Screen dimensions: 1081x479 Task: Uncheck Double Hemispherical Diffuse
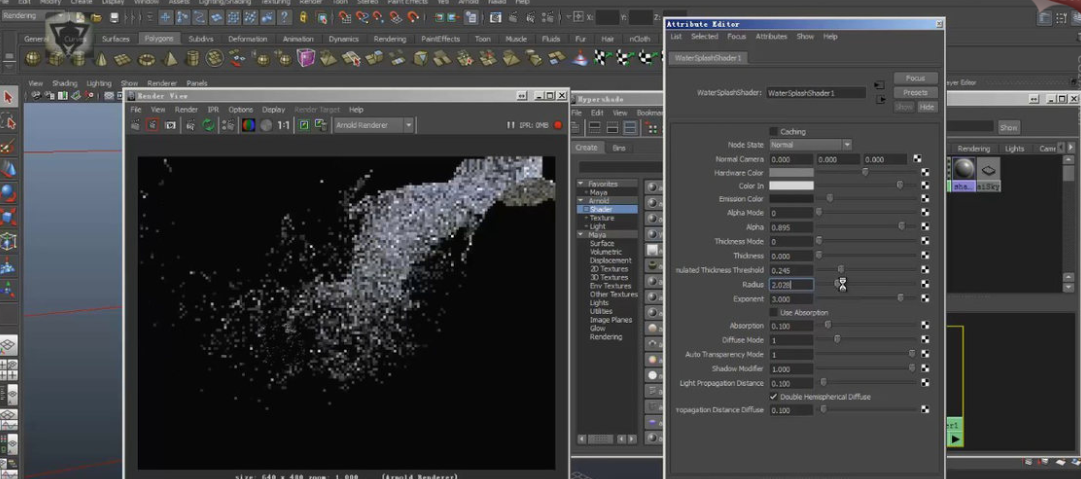[773, 396]
